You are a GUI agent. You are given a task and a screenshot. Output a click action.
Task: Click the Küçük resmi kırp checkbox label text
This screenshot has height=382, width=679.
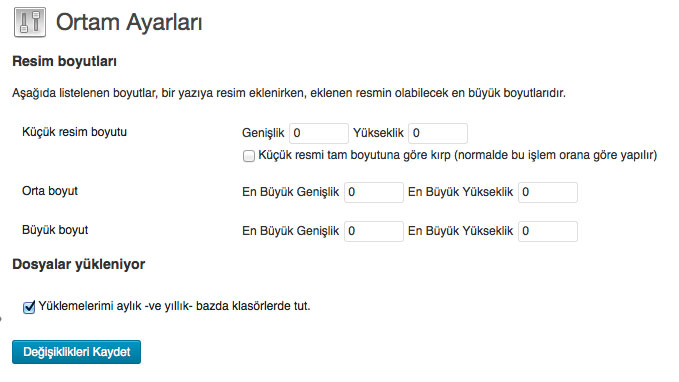point(458,155)
